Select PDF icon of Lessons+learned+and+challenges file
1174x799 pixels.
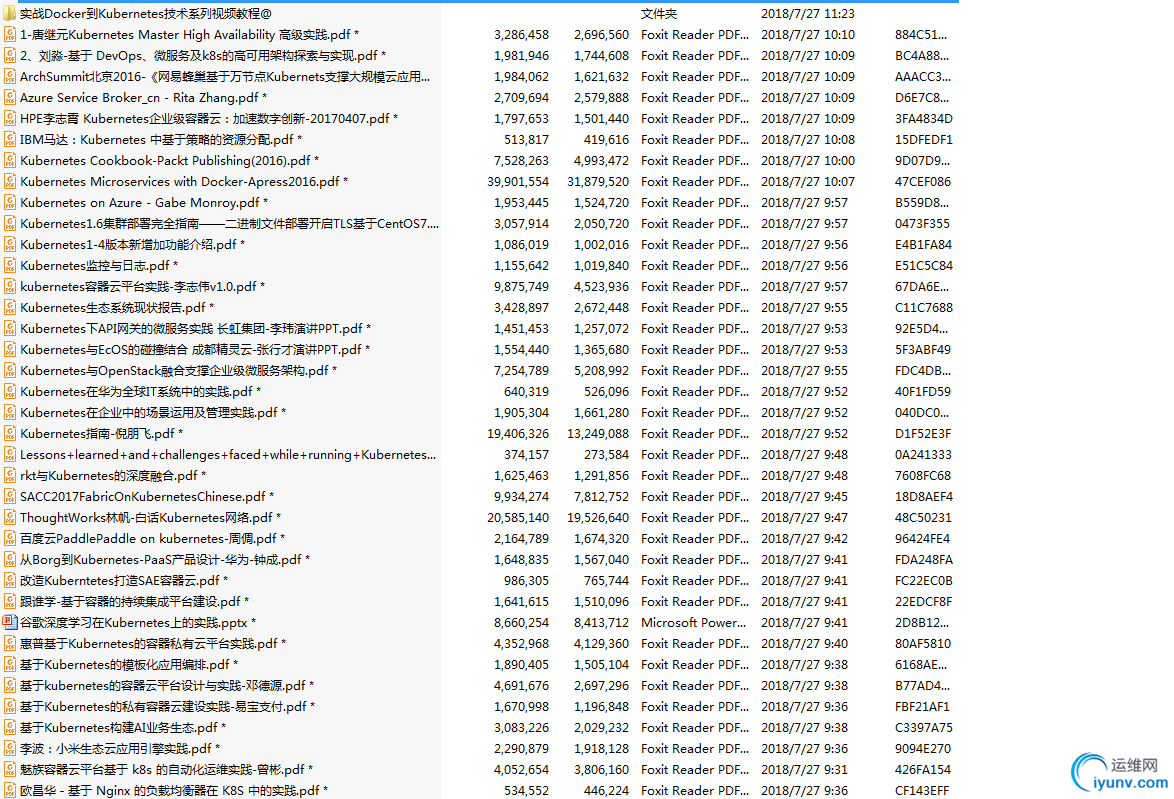[x=10, y=455]
